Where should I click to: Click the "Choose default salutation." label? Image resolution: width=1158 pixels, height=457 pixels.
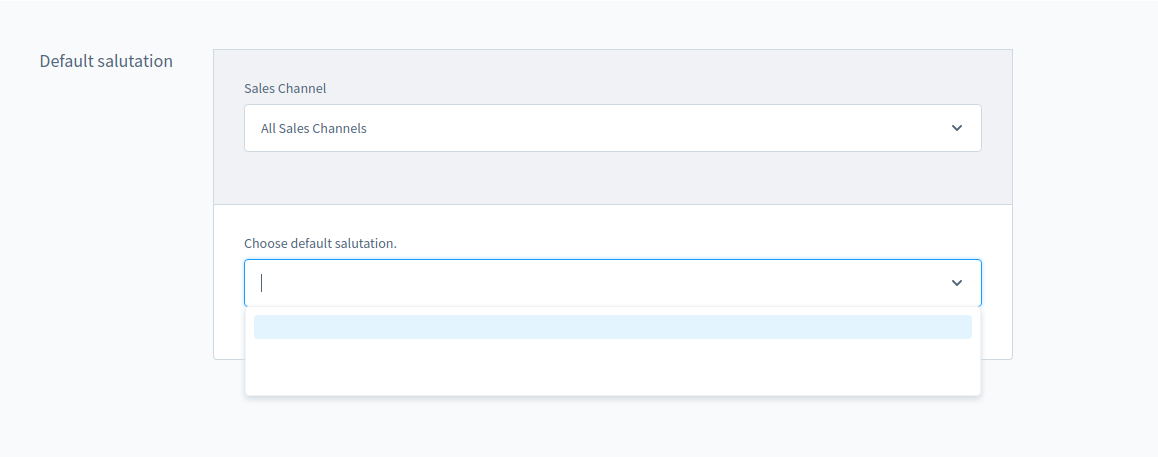pos(320,243)
